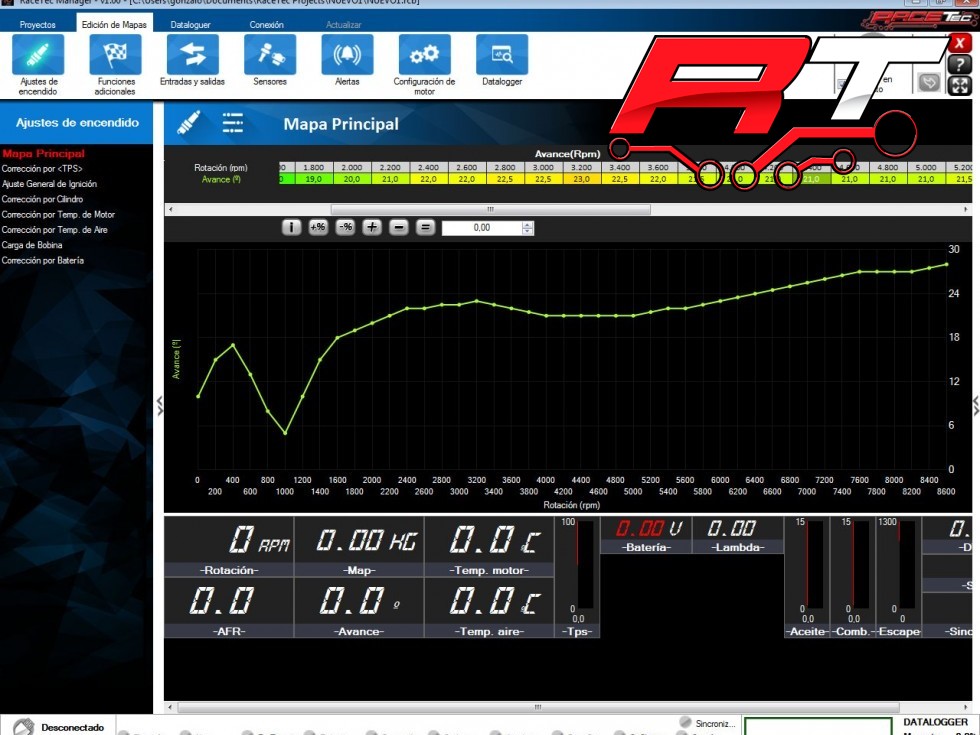Switch to the Edición de Mapas tab
This screenshot has width=980, height=735.
click(114, 24)
